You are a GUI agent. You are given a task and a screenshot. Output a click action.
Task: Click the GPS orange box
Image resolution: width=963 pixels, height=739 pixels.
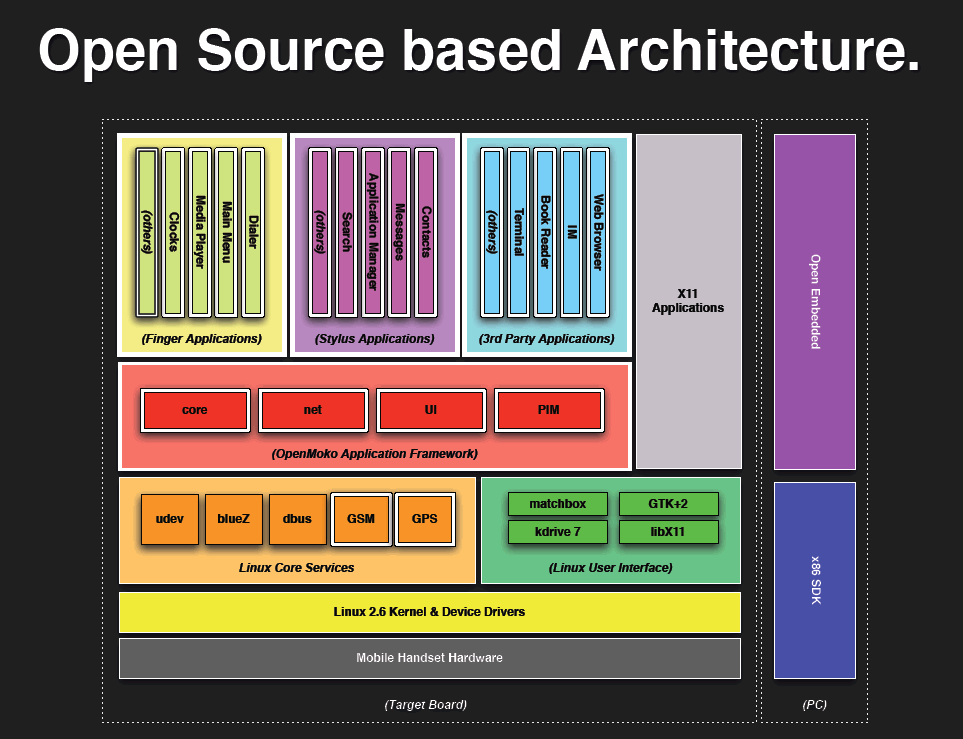(425, 519)
